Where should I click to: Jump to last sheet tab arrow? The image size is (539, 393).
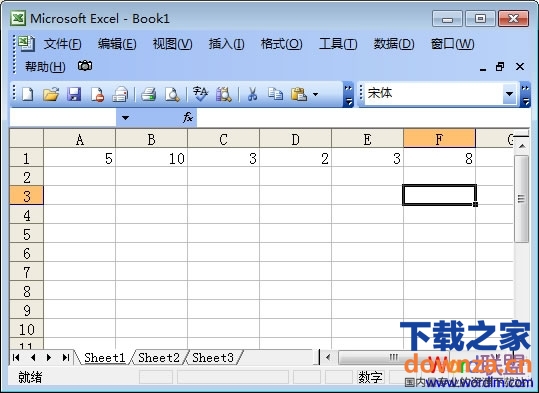tap(66, 358)
